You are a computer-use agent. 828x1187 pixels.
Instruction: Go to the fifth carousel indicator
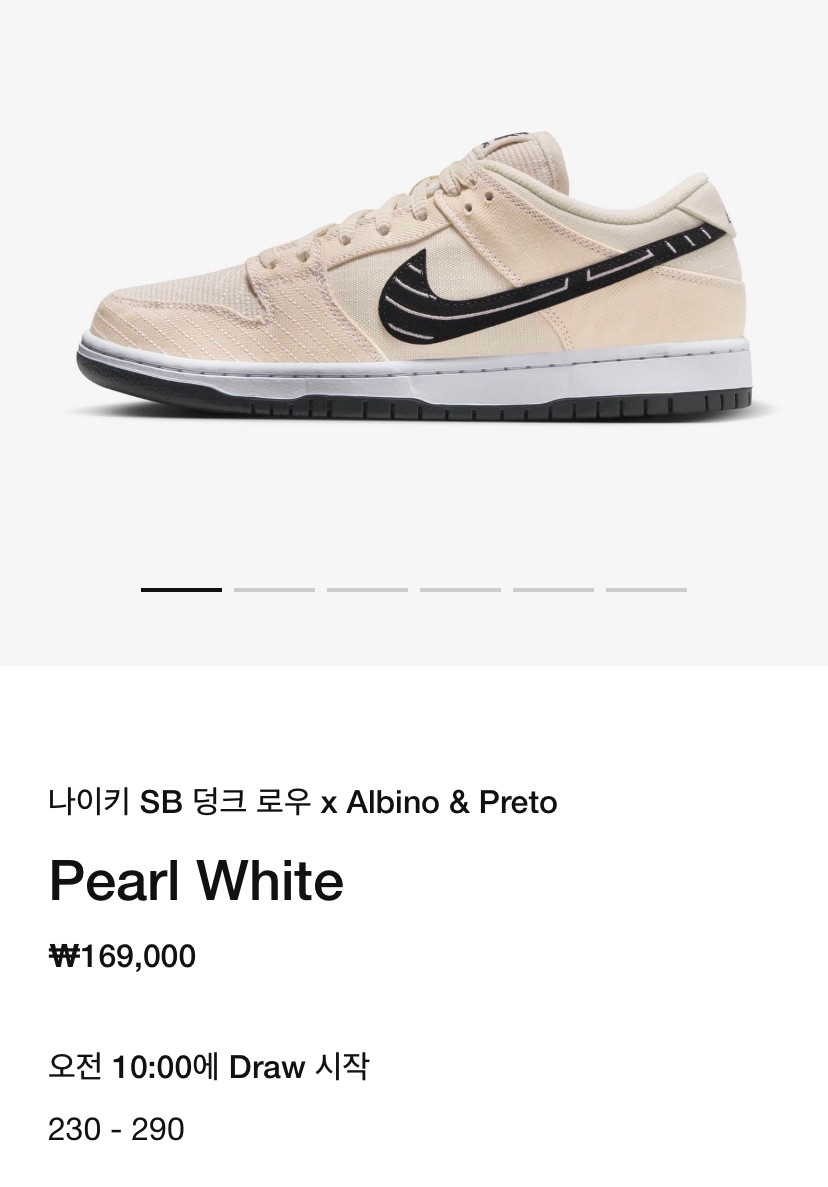(x=553, y=590)
